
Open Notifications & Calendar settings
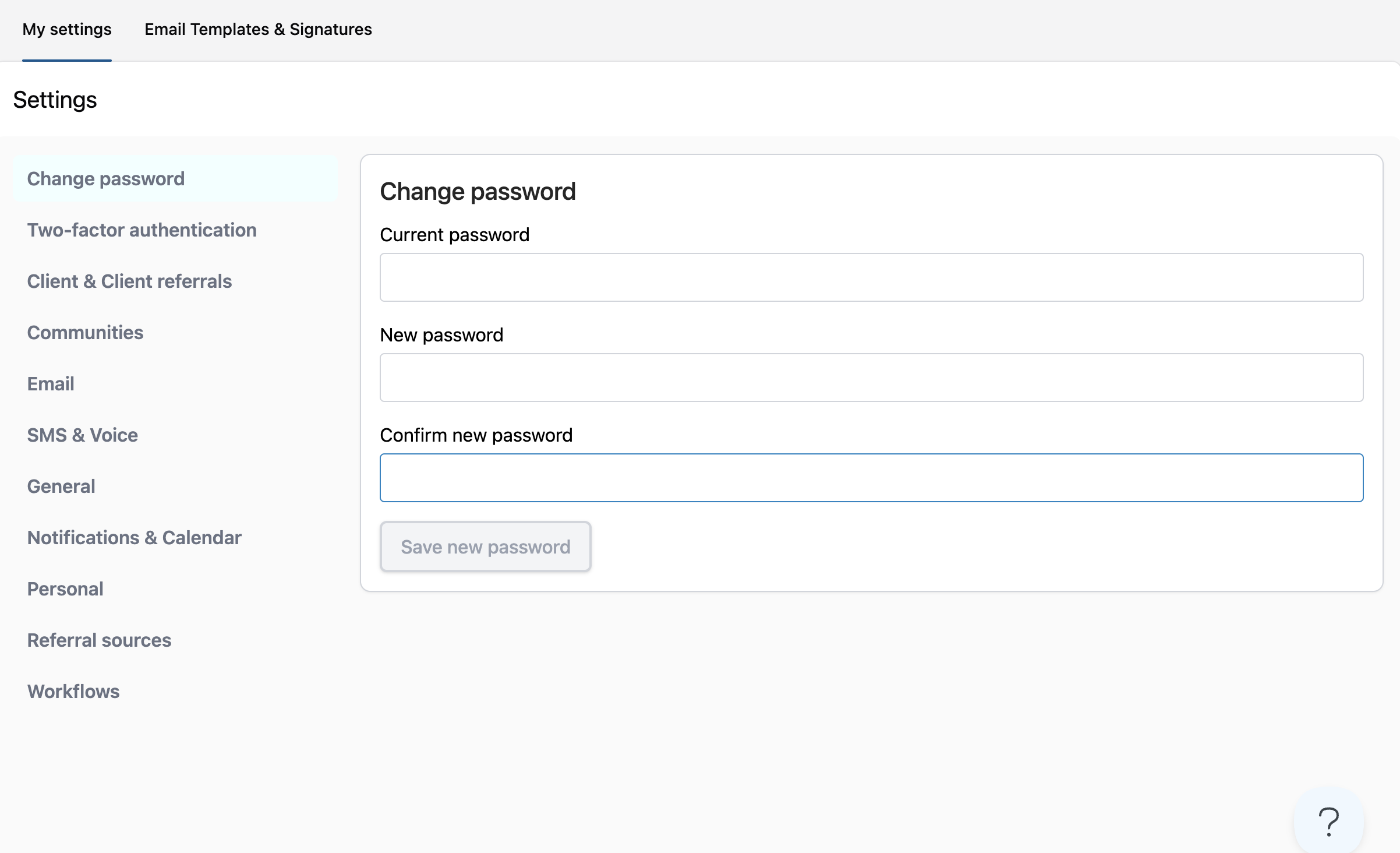click(x=134, y=538)
